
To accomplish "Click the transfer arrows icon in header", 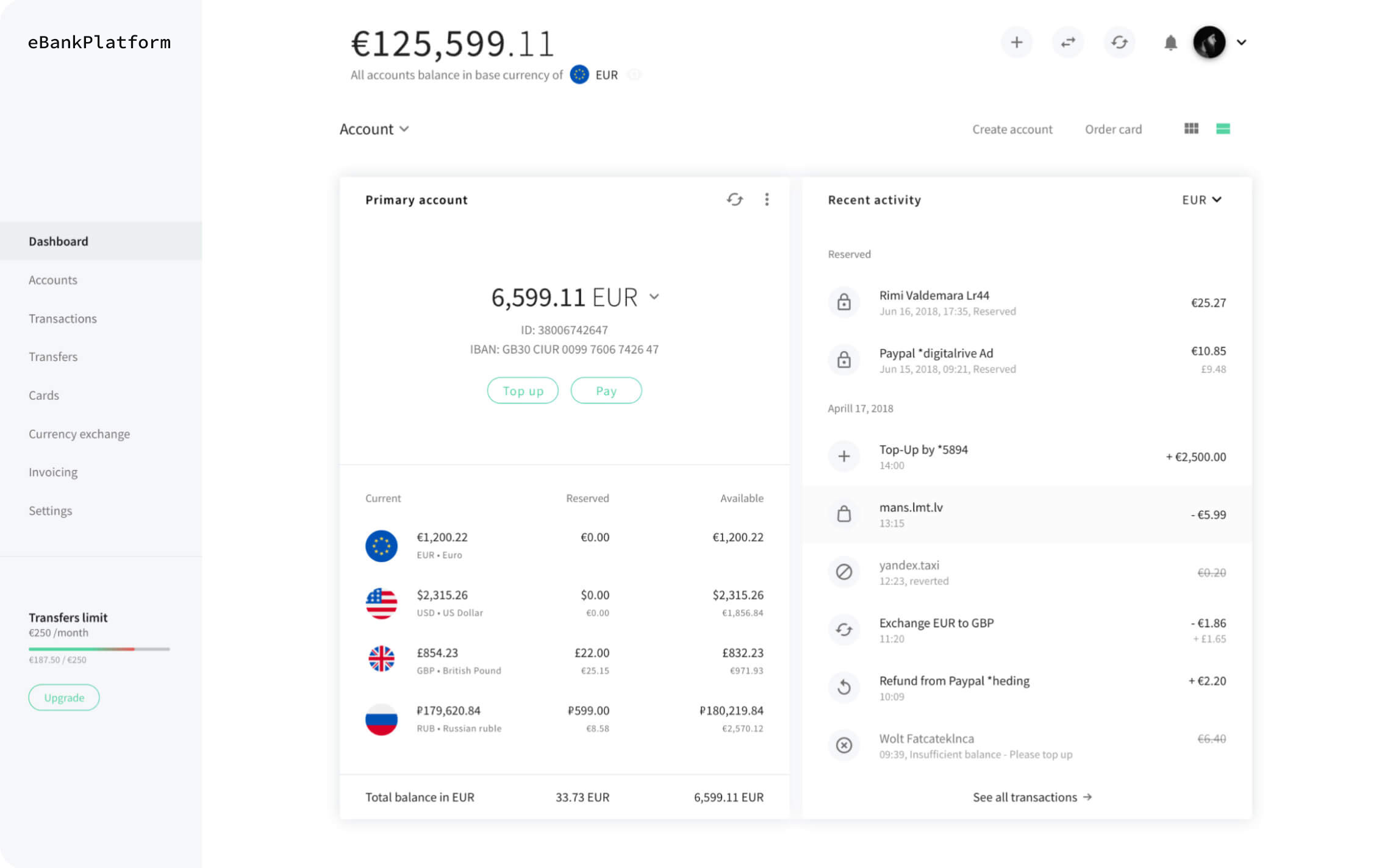I will 1068,43.
